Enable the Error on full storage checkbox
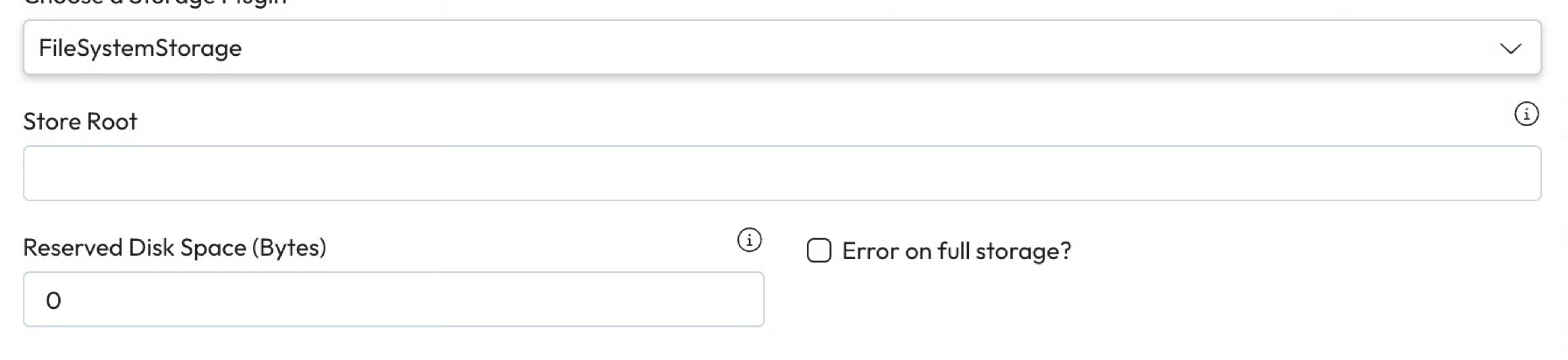This screenshot has width=1568, height=360. point(819,251)
